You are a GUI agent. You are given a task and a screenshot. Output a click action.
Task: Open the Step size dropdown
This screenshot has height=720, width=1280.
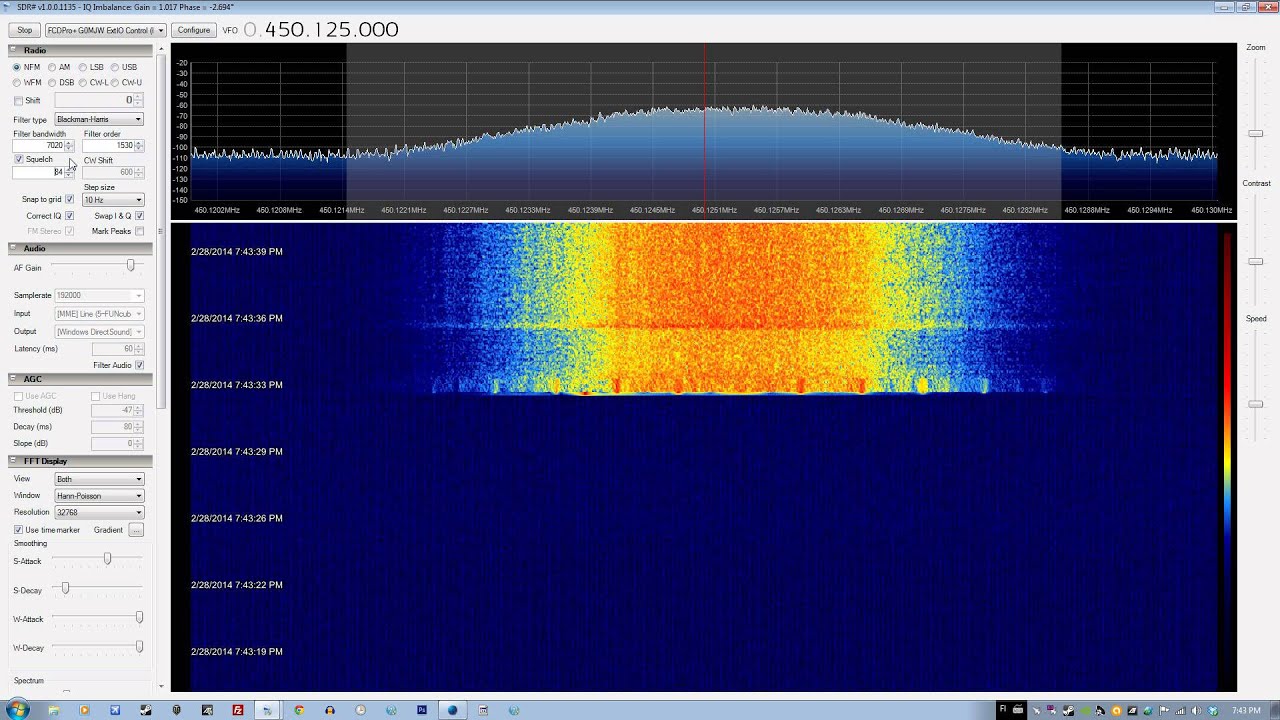(x=113, y=199)
